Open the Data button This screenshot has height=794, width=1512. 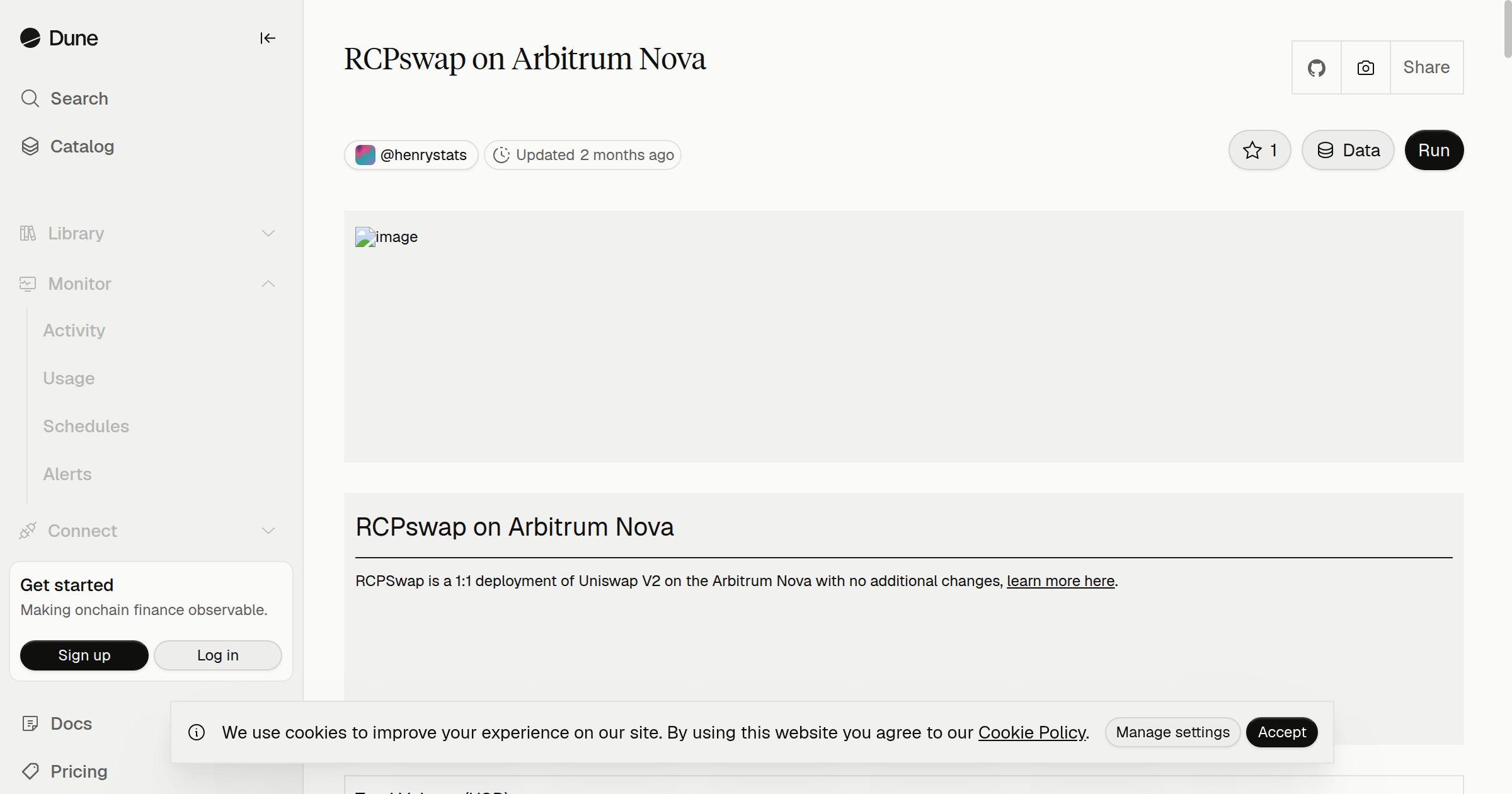tap(1348, 150)
